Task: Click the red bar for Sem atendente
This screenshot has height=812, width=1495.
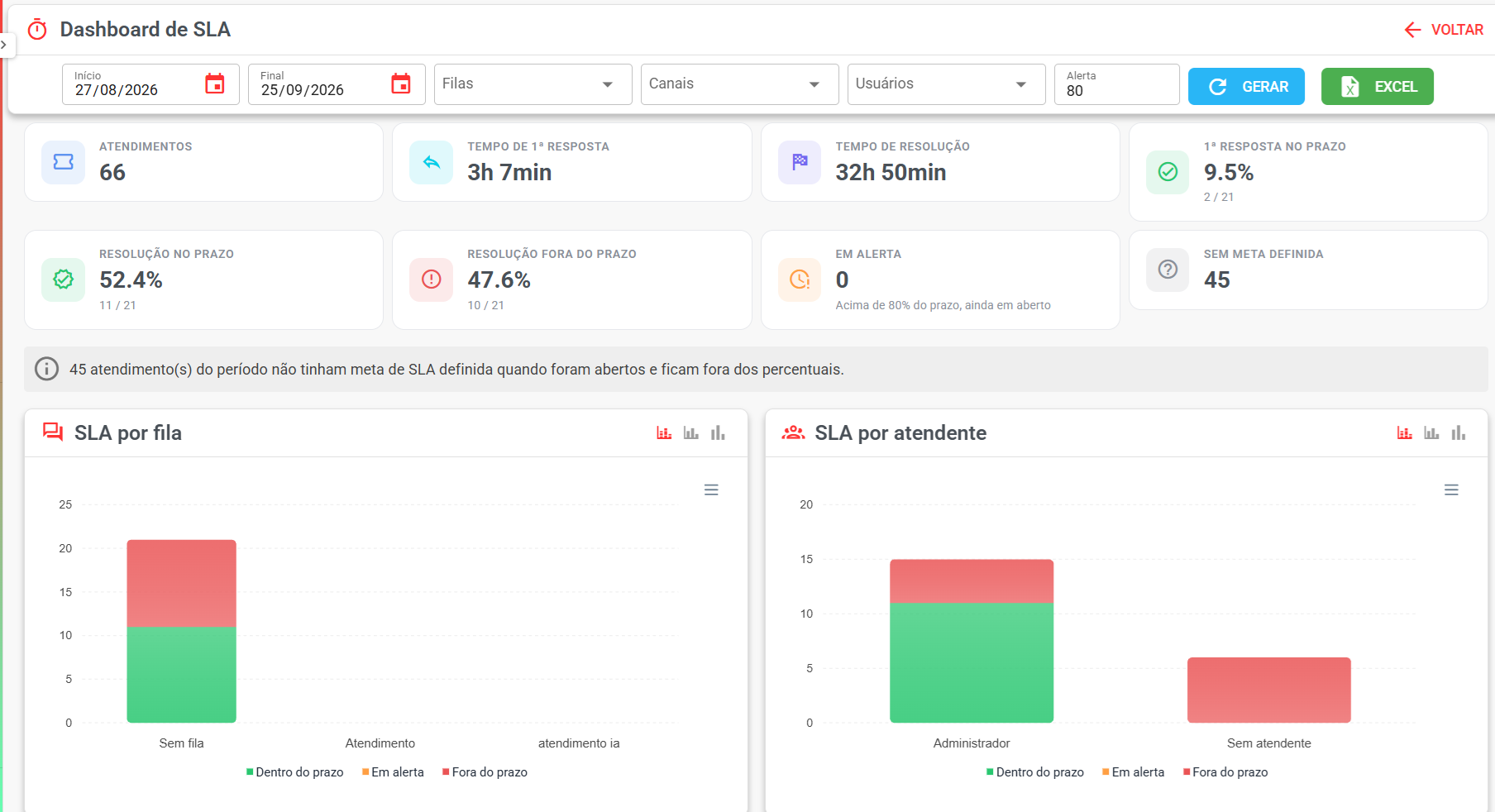Action: coord(1269,690)
